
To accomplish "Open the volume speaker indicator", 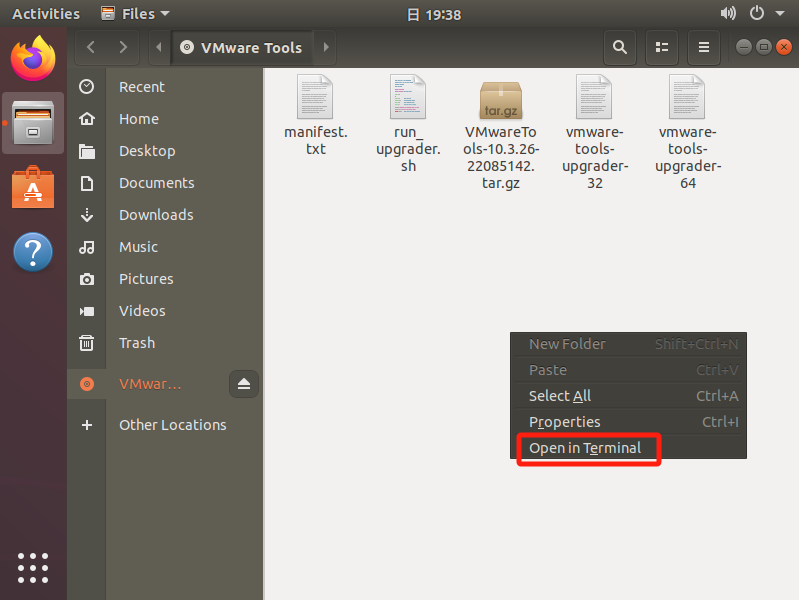I will coord(728,13).
